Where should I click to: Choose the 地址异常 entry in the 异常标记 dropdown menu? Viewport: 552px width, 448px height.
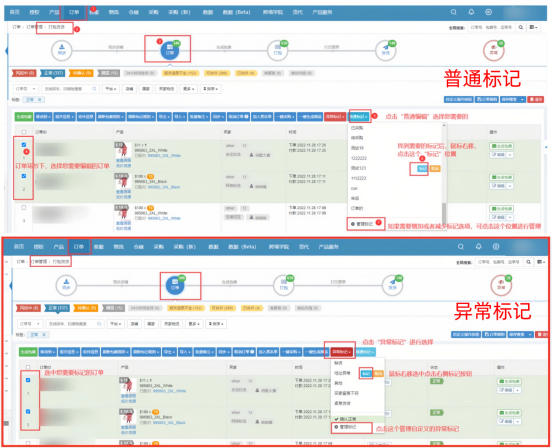(x=342, y=373)
